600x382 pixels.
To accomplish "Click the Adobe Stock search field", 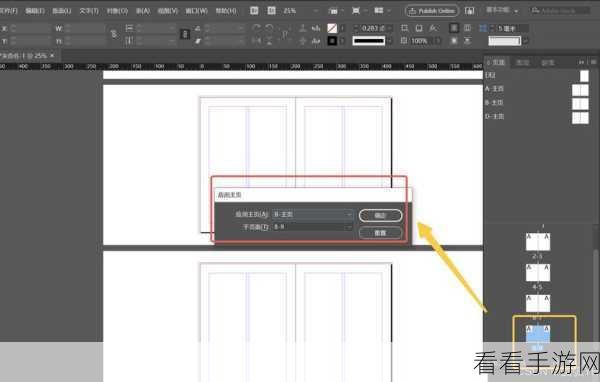I will [x=561, y=11].
